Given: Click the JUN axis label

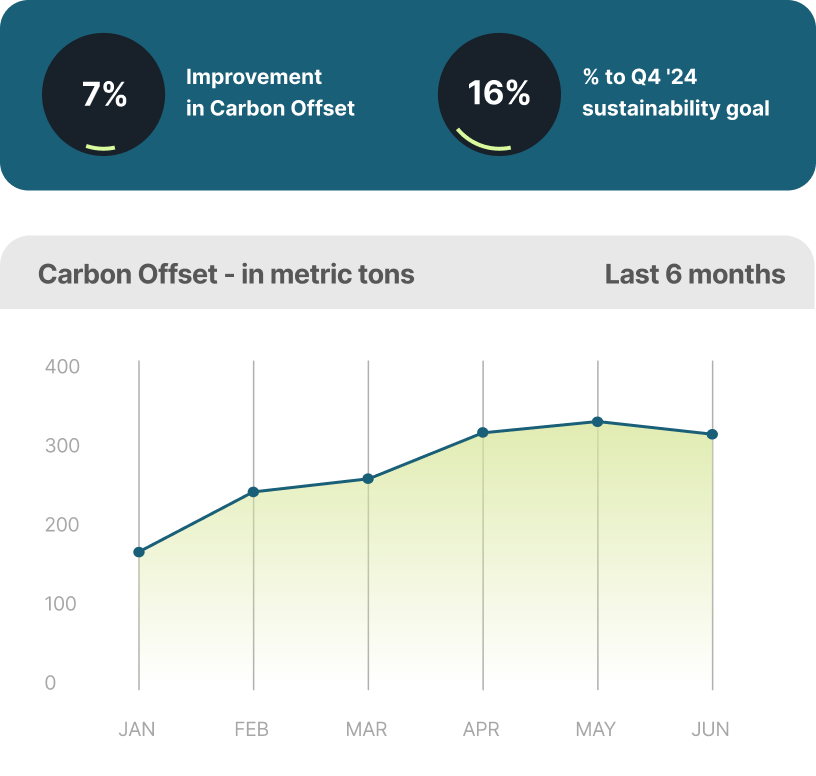Looking at the screenshot, I should [x=710, y=729].
